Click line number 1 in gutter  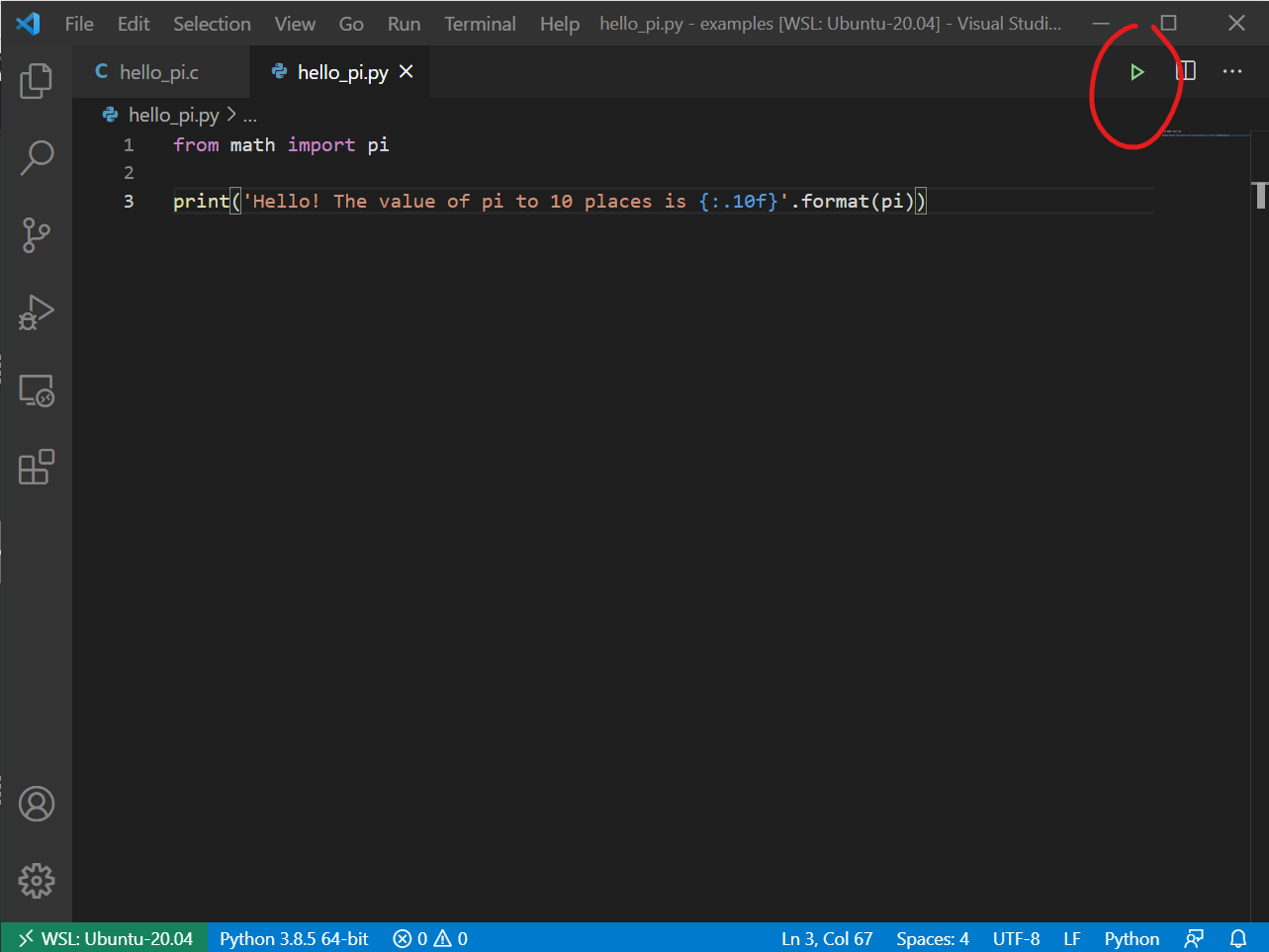point(129,145)
